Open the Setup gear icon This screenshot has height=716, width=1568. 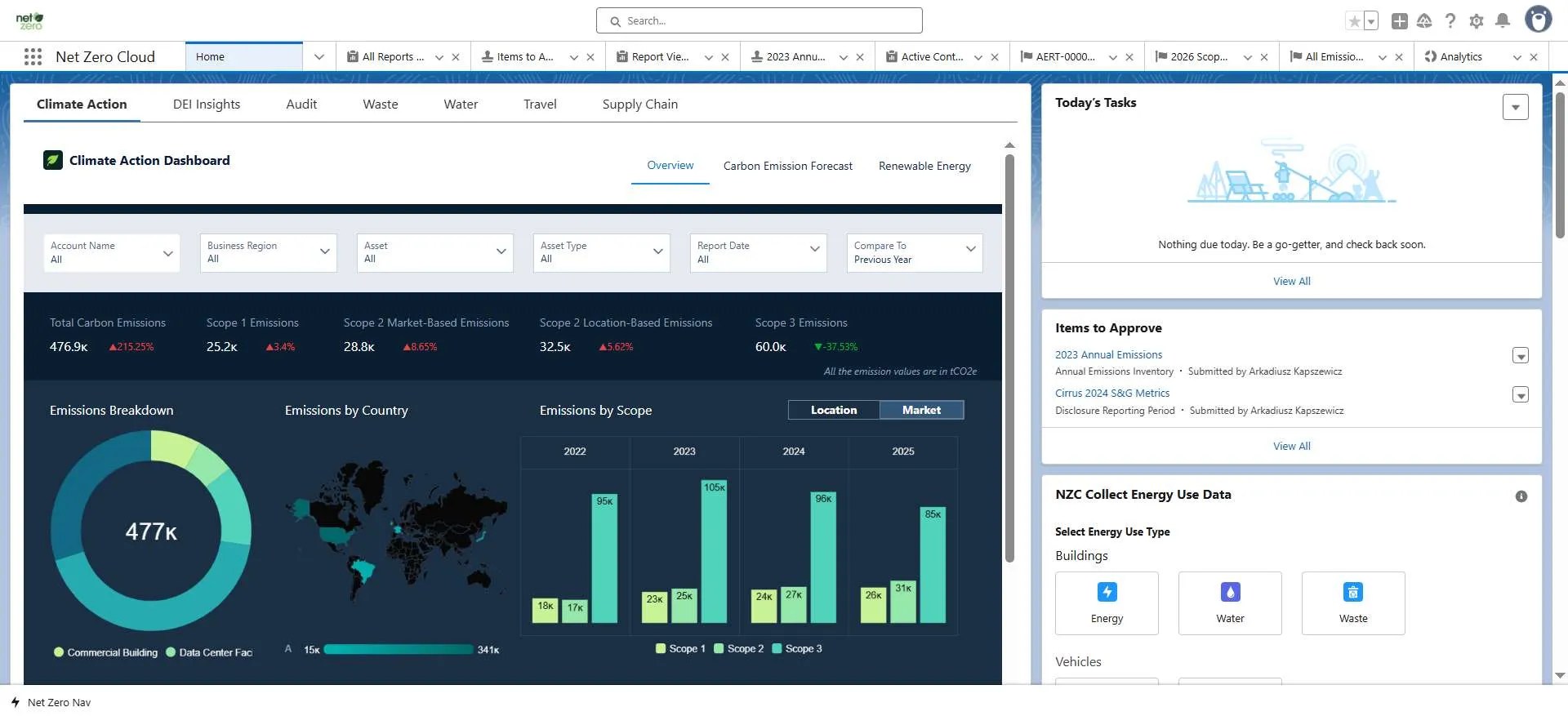(x=1477, y=21)
